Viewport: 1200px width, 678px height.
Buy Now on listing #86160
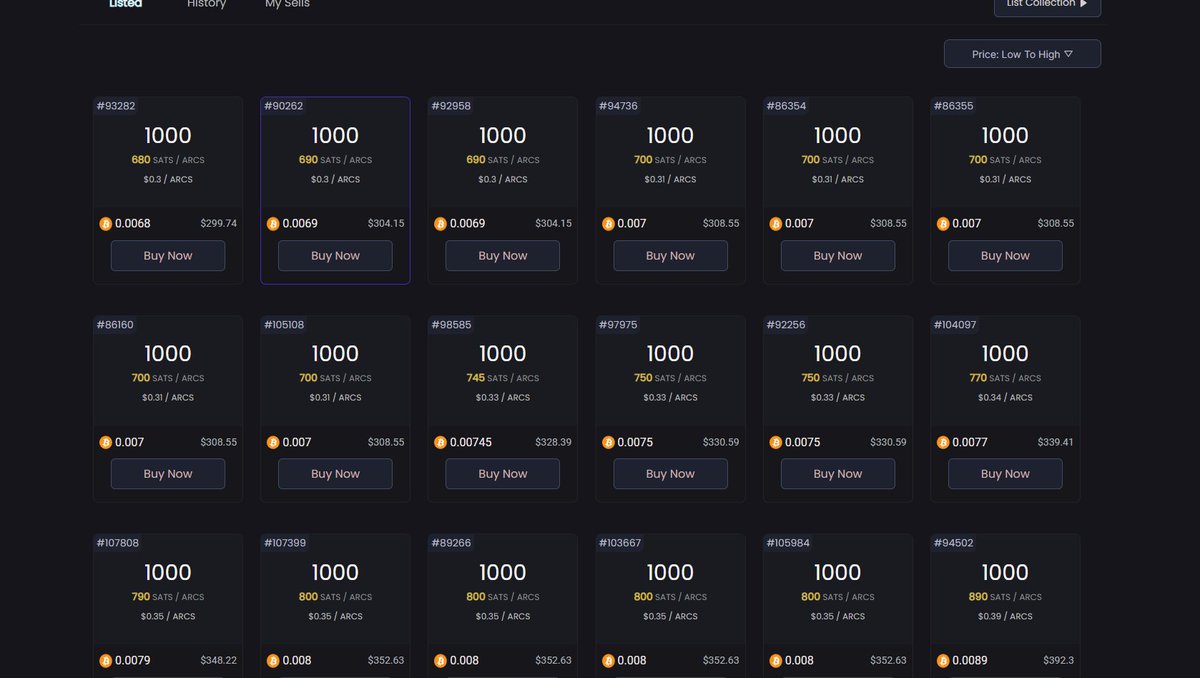(168, 474)
